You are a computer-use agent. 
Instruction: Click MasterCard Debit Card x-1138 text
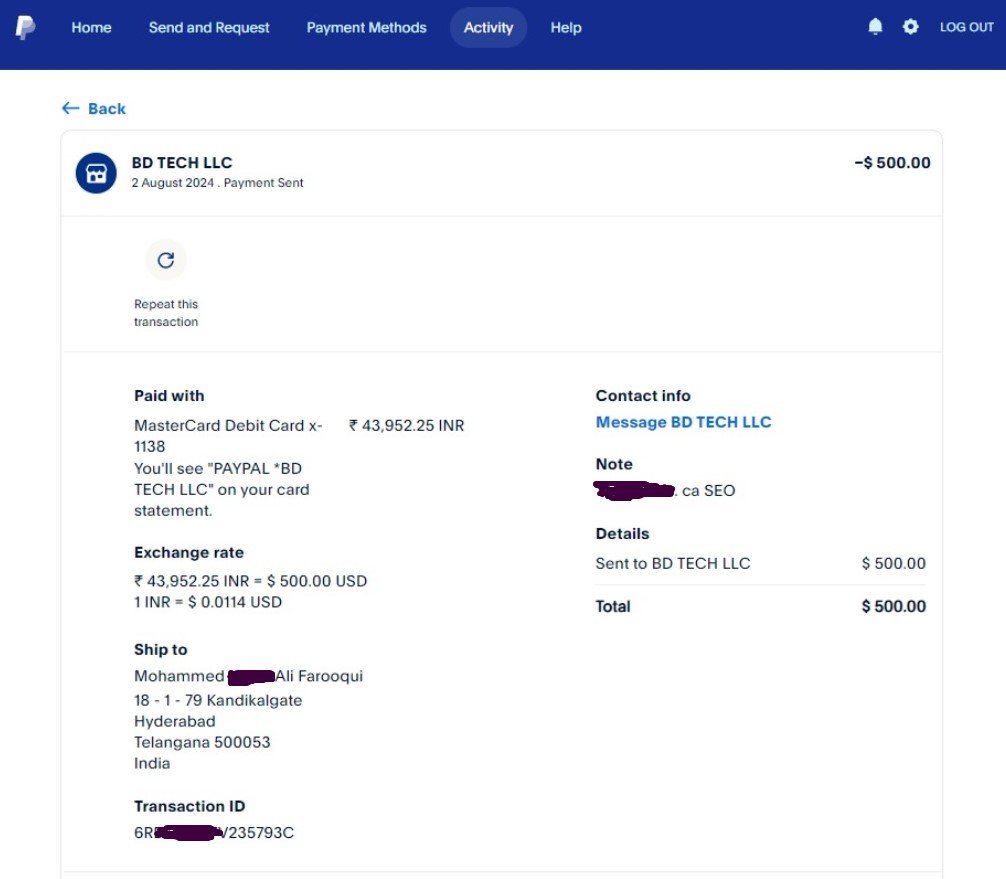click(228, 436)
